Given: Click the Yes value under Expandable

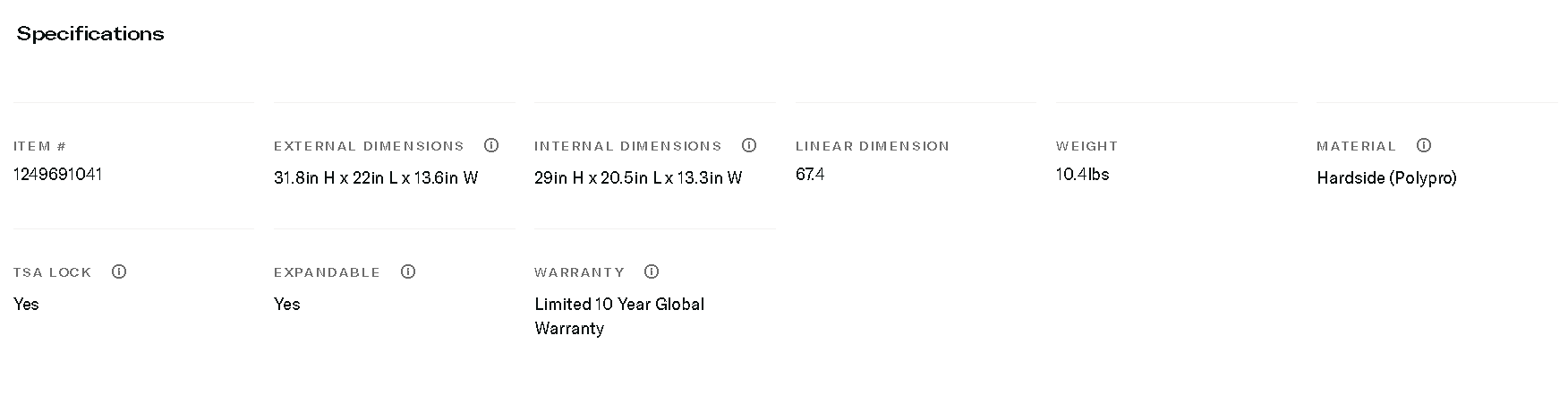Looking at the screenshot, I should pos(286,304).
